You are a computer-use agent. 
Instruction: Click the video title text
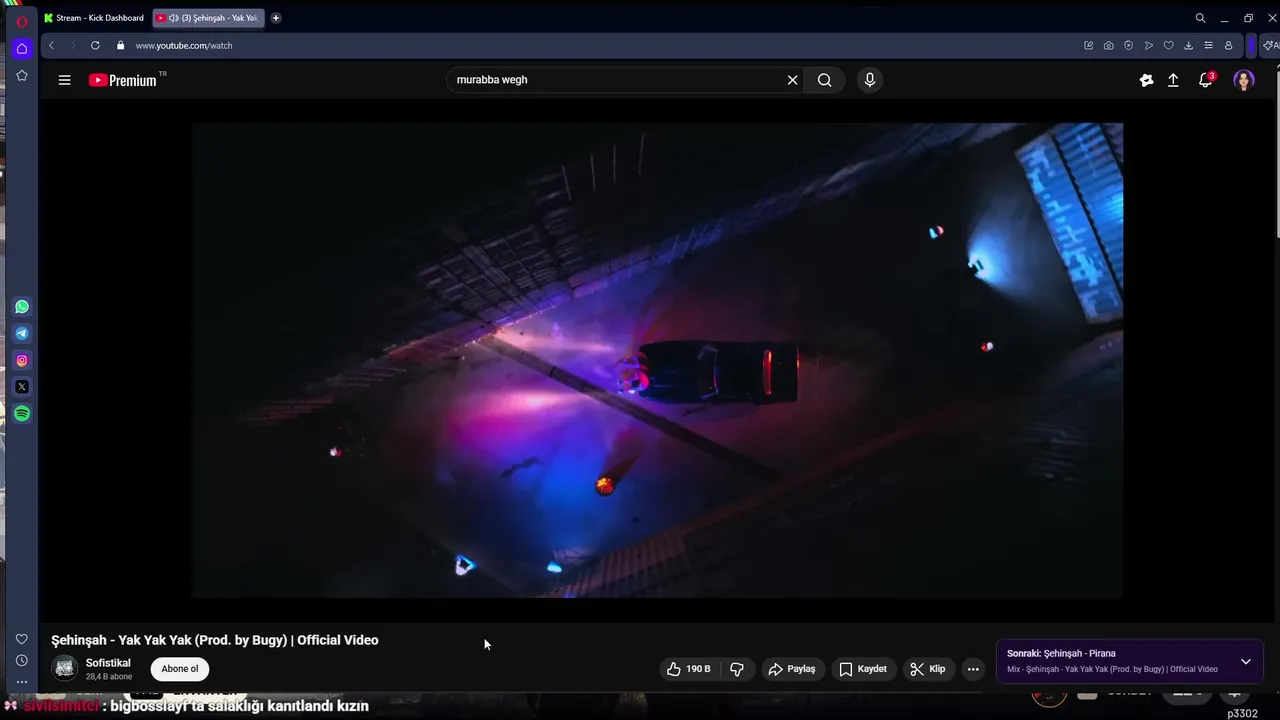[x=215, y=640]
